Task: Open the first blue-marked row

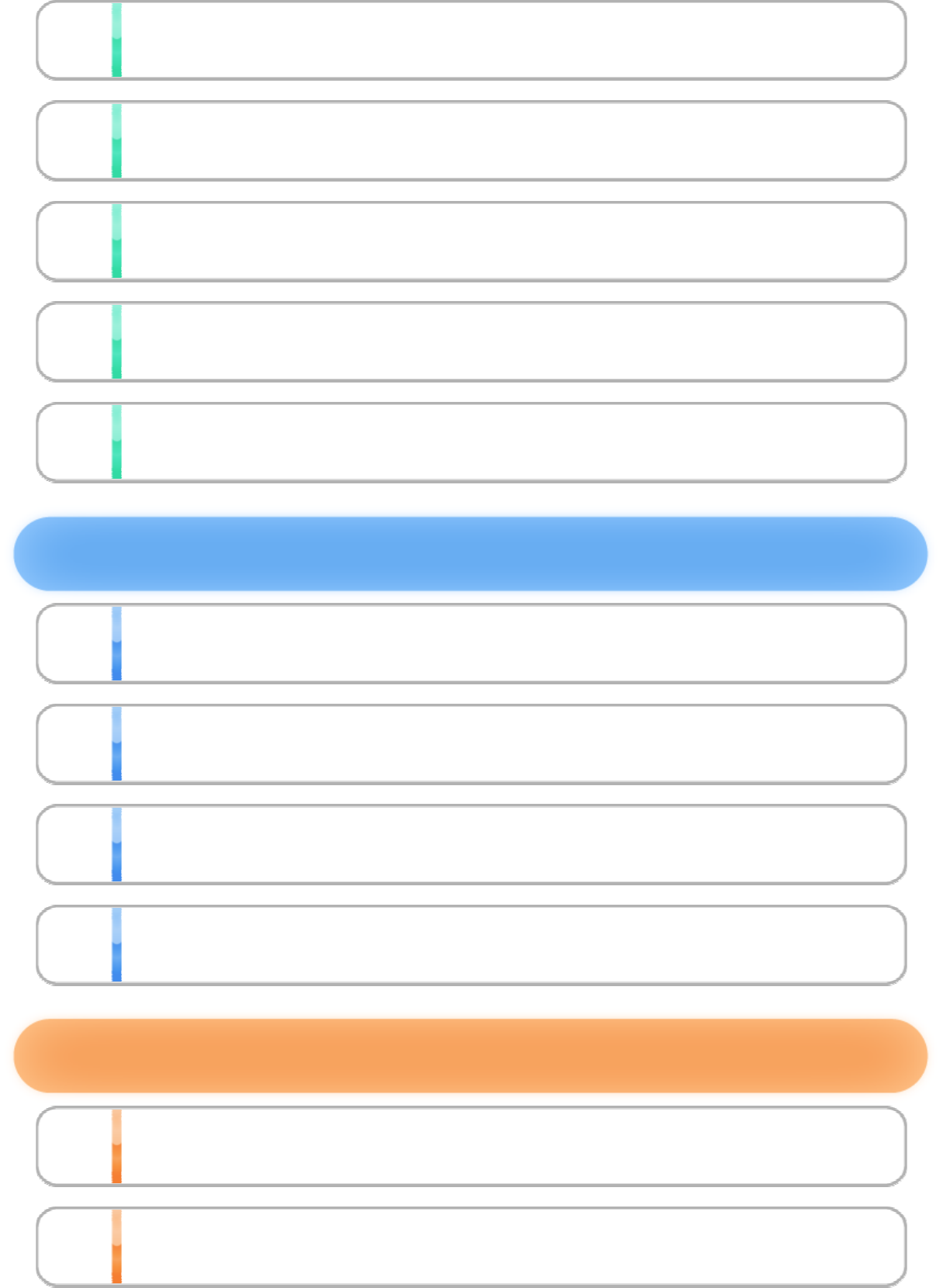Action: pos(471,643)
